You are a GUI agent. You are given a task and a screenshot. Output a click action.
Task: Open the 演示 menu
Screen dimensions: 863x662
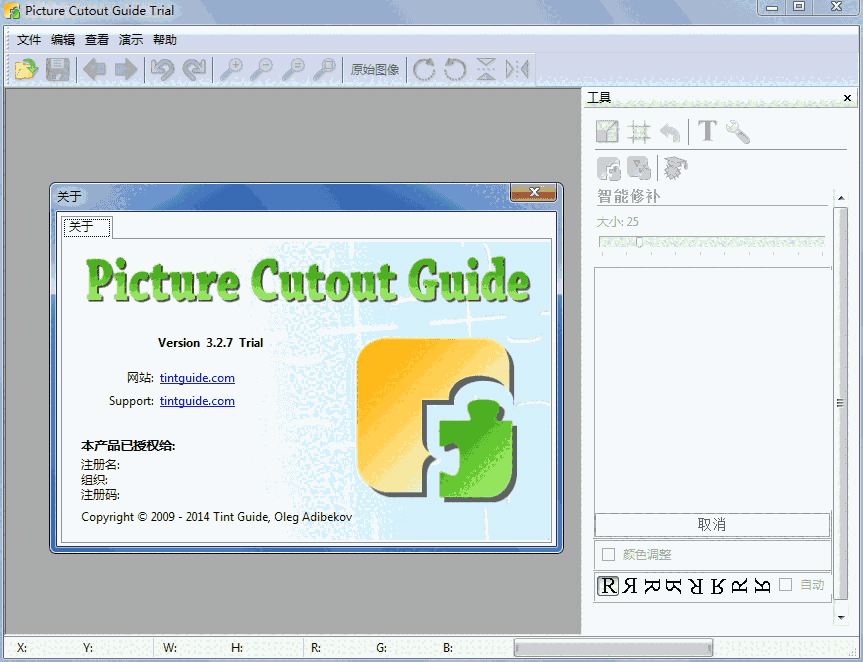pos(131,40)
